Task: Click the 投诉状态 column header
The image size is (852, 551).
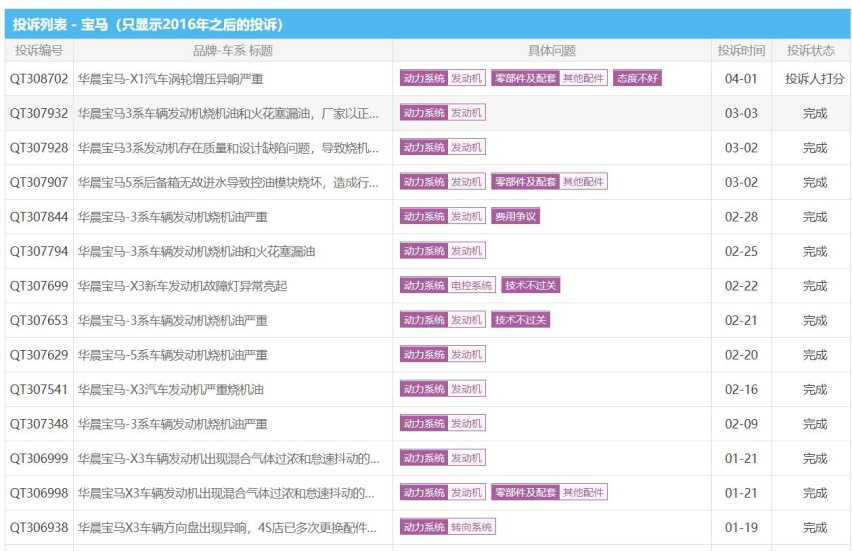Action: tap(811, 51)
